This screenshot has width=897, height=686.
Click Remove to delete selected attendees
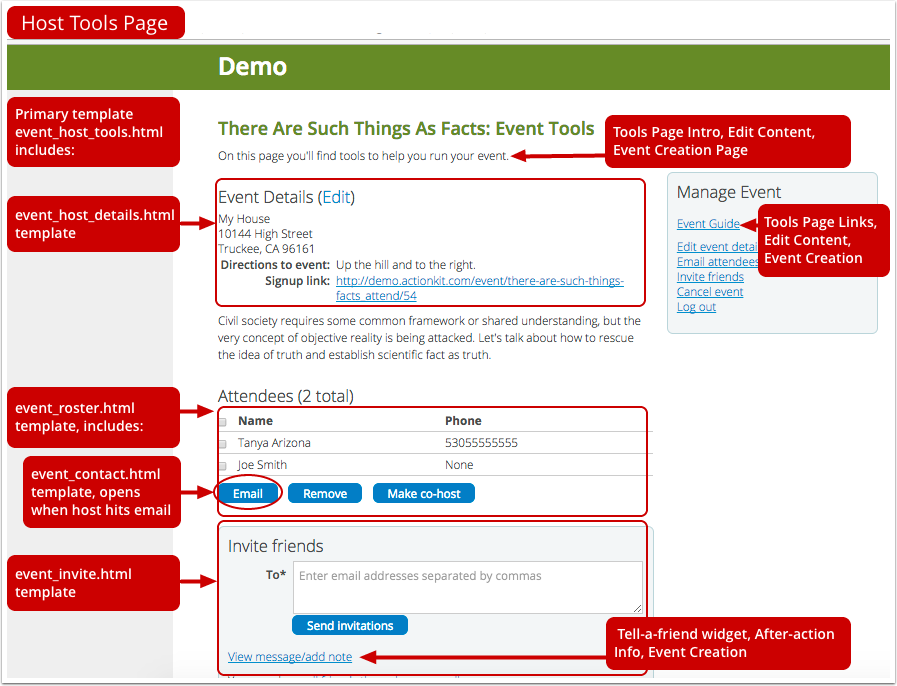(x=324, y=492)
